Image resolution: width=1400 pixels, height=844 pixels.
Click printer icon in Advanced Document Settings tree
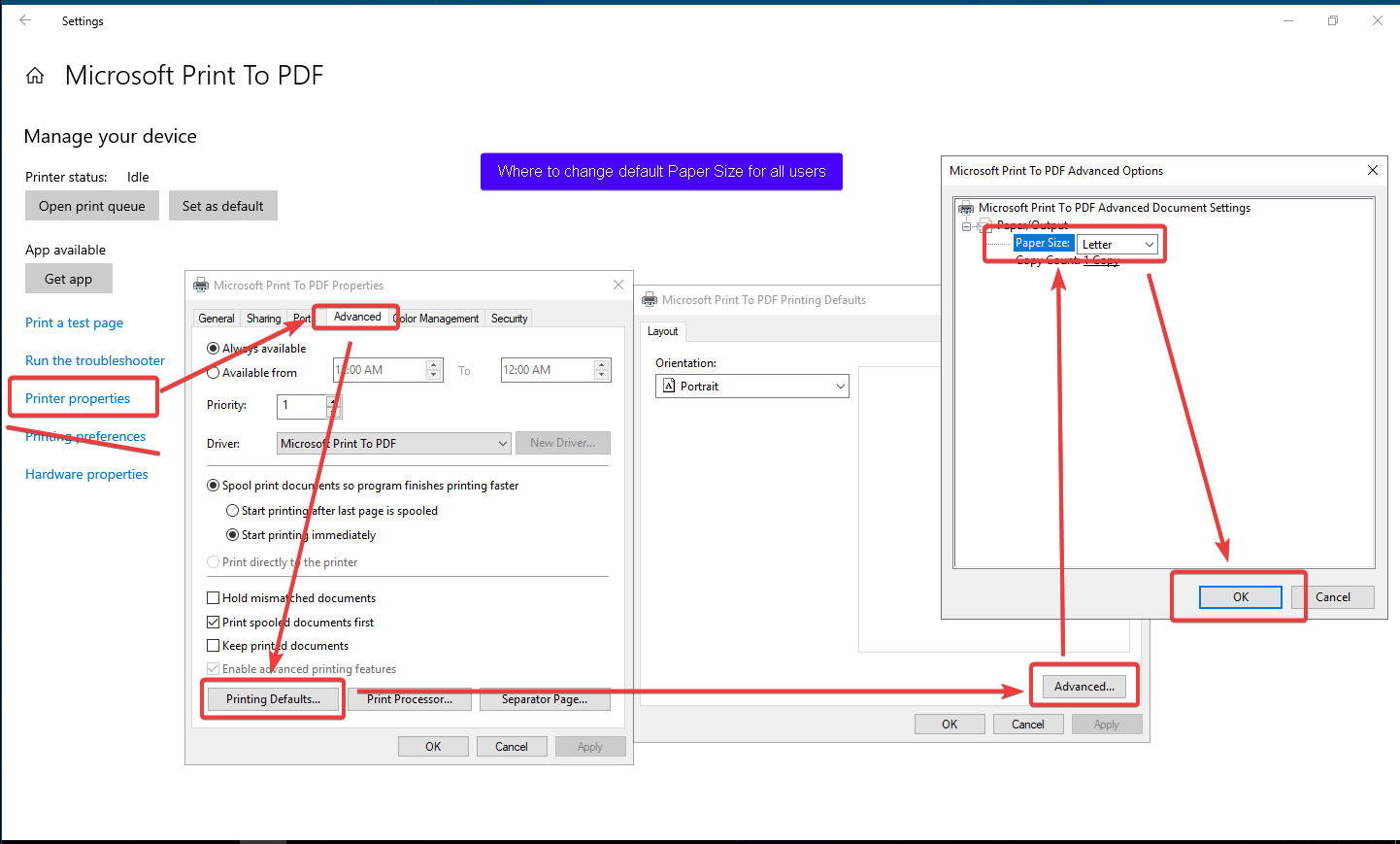pos(966,208)
